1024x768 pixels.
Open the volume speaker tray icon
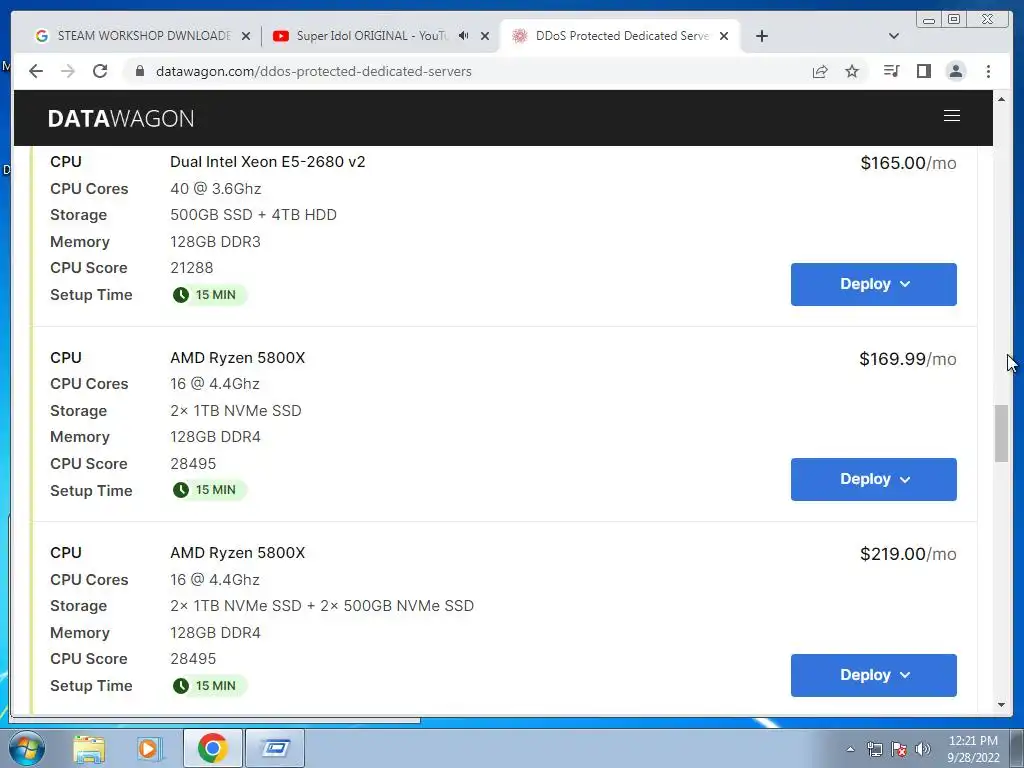click(923, 749)
